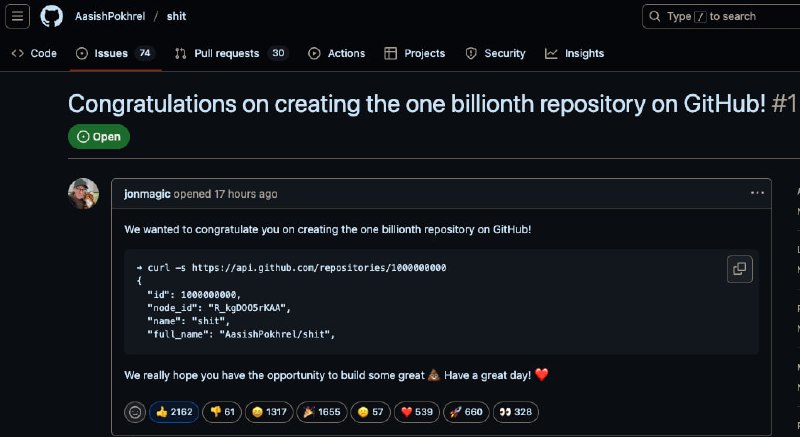
Task: Toggle the thumbs down reaction 61
Action: click(222, 412)
